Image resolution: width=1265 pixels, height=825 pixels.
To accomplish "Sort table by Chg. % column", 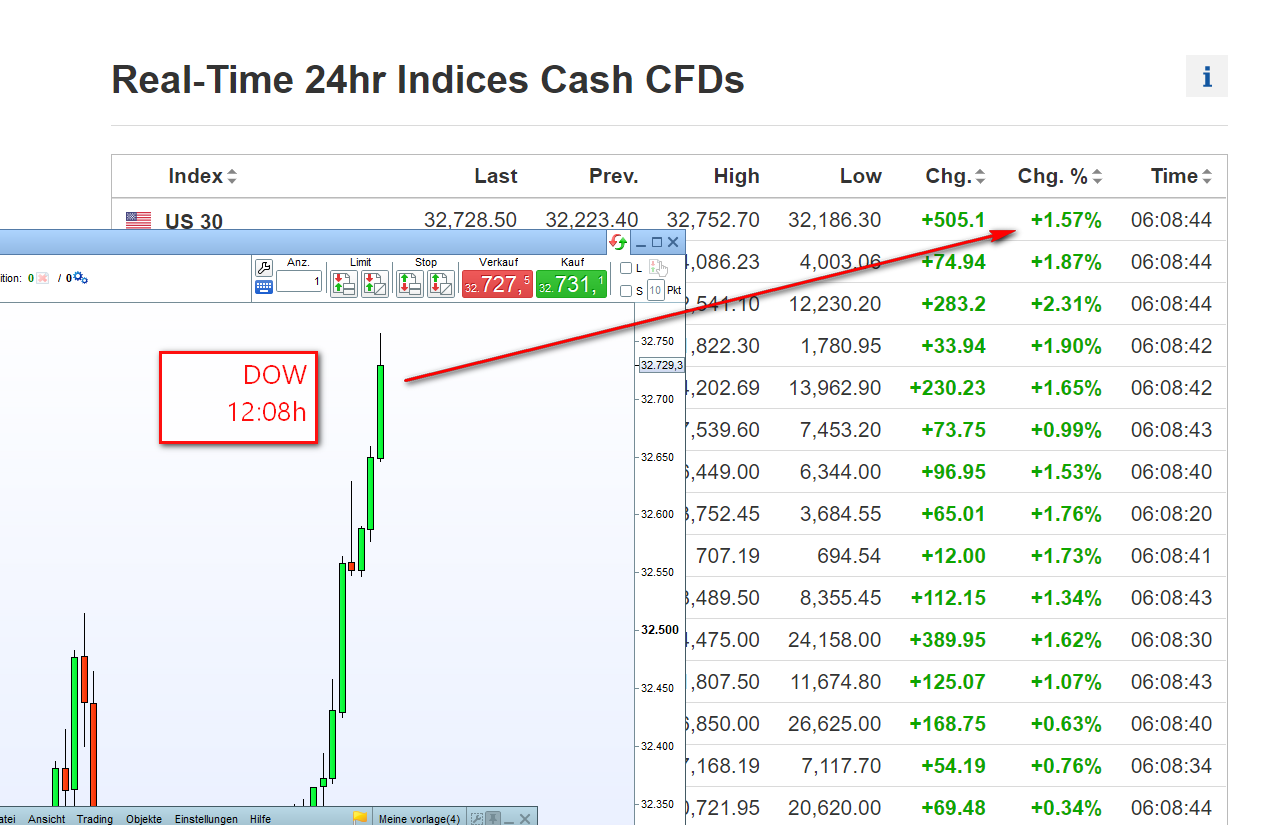I will (1060, 176).
